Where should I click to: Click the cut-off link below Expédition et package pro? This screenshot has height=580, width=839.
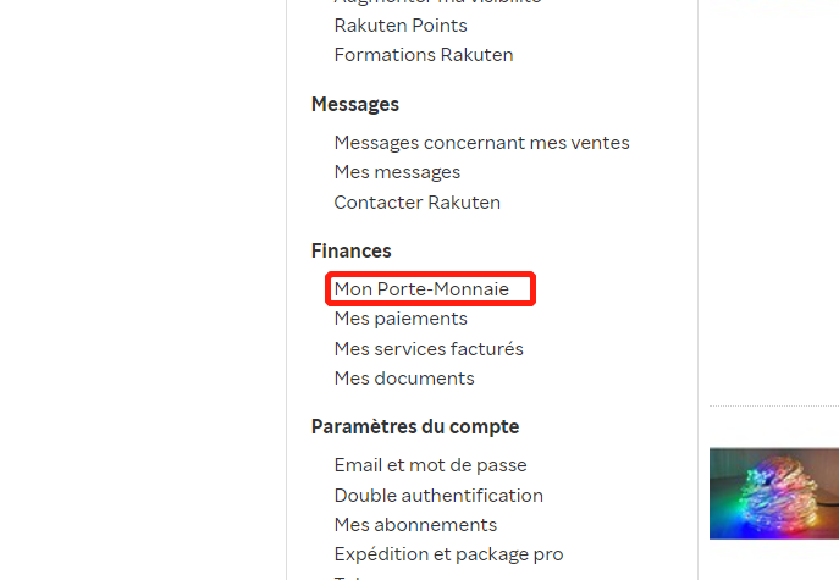350,576
